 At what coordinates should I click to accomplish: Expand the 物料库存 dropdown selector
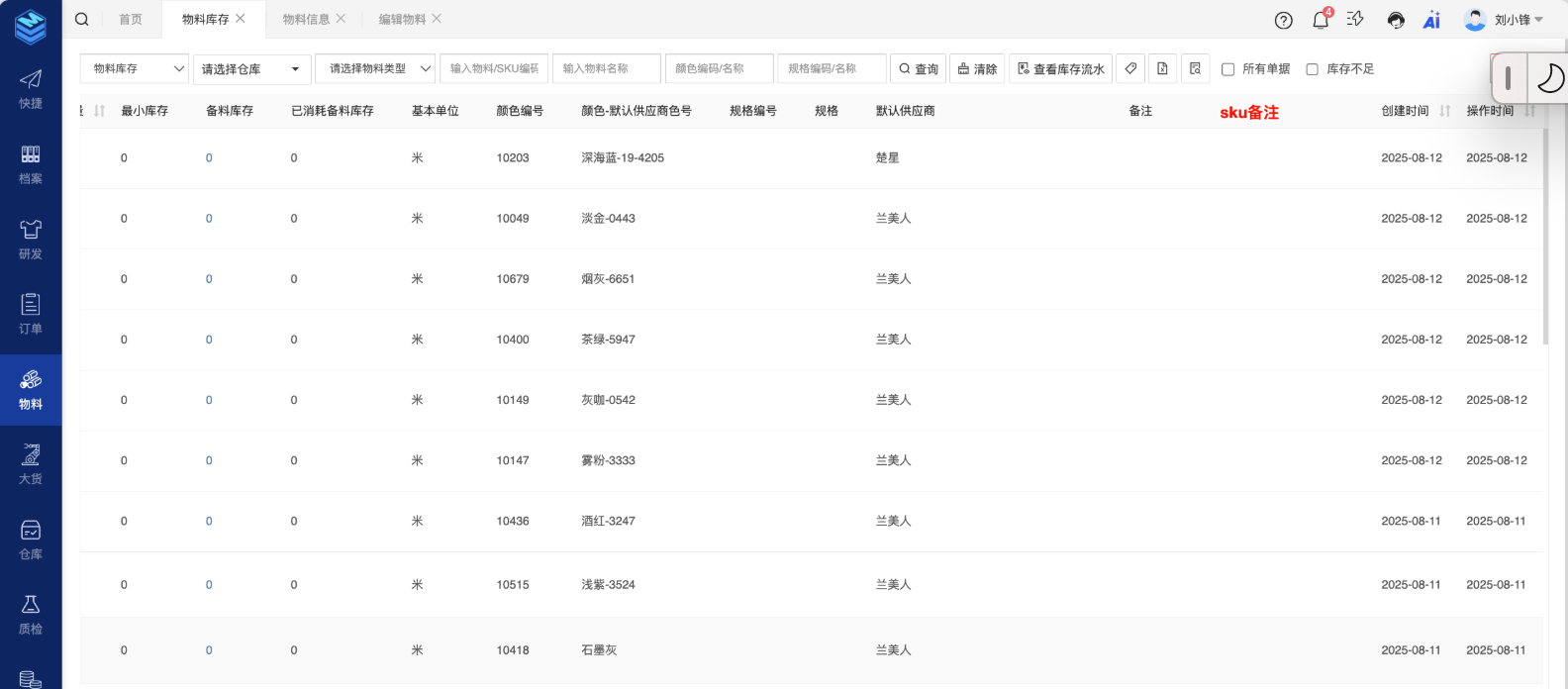(135, 68)
